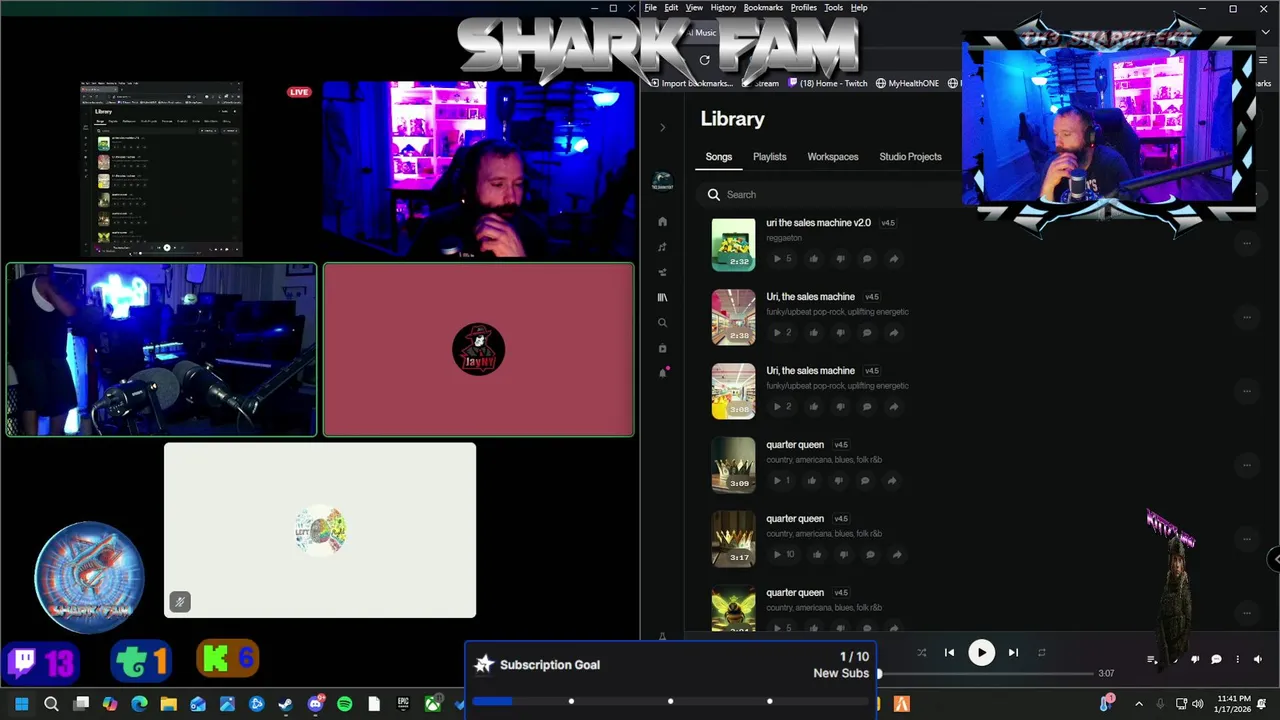Open more options for 'uri the sales machine v2.0'
1280x720 pixels.
pyautogui.click(x=1247, y=243)
